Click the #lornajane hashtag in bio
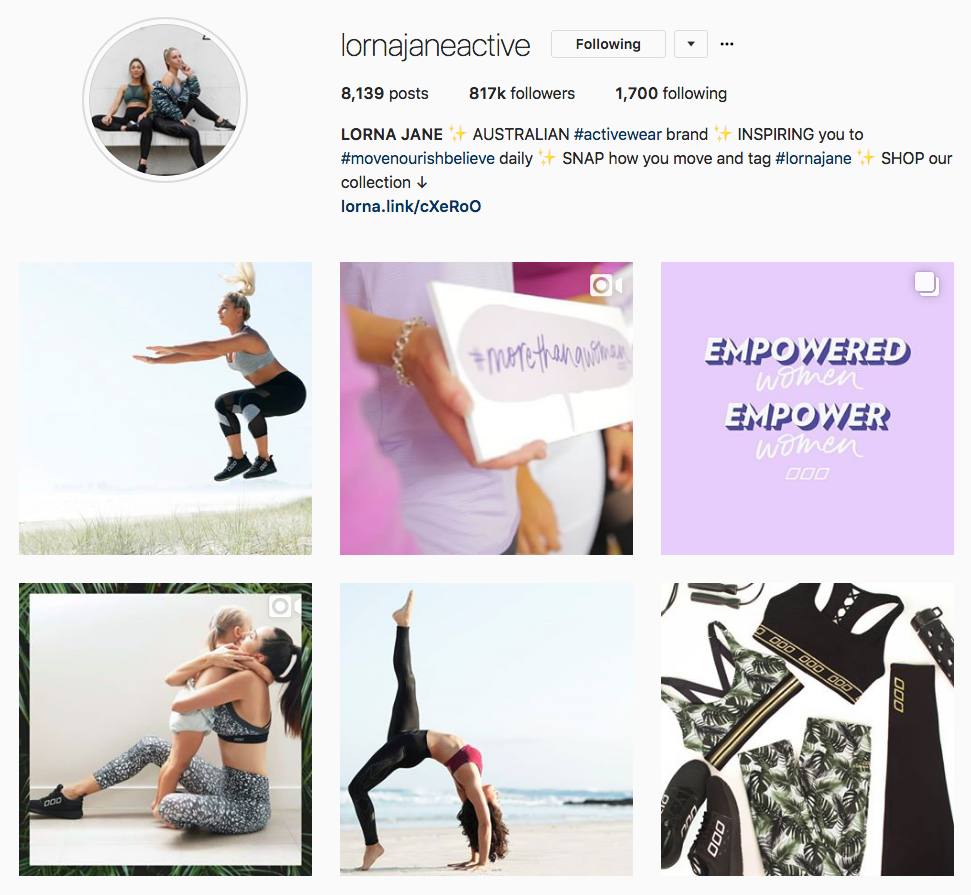Image resolution: width=971 pixels, height=895 pixels. tap(813, 159)
